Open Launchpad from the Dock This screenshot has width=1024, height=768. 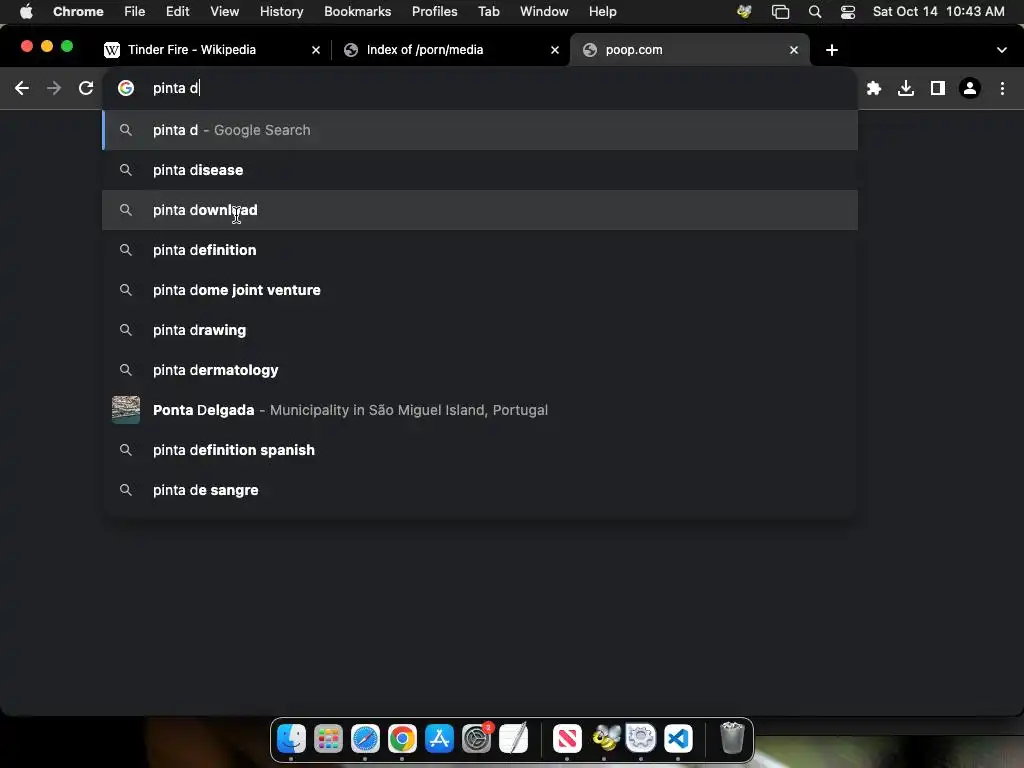point(328,739)
